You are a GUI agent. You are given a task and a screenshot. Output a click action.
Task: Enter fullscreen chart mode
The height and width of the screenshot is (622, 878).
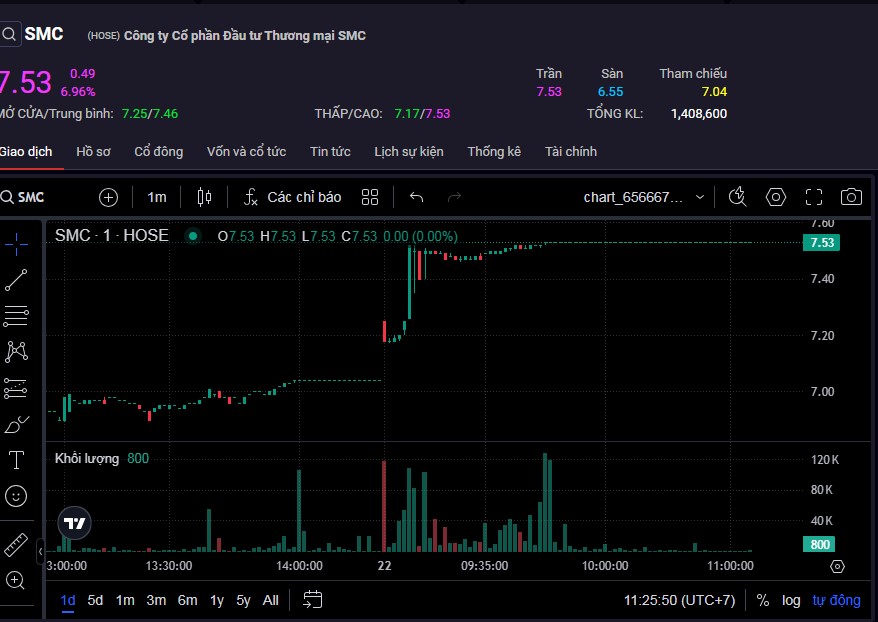(x=814, y=197)
